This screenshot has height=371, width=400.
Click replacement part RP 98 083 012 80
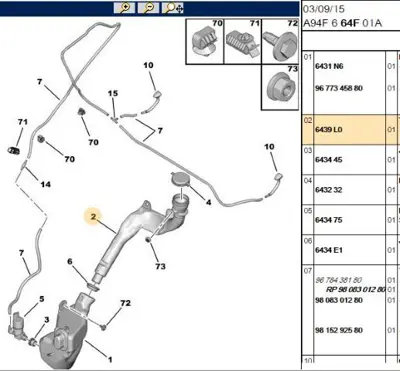click(355, 289)
